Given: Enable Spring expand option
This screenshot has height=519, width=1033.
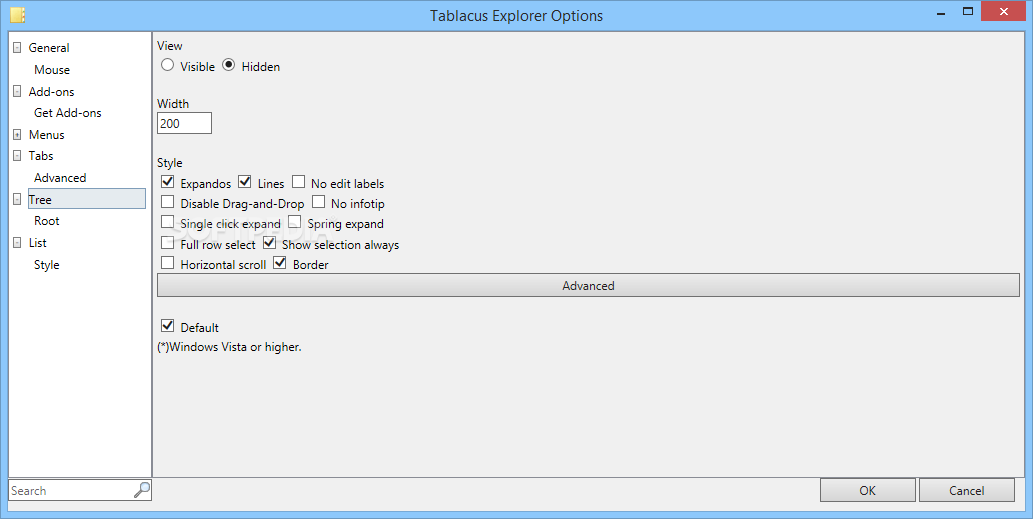Looking at the screenshot, I should tap(294, 223).
